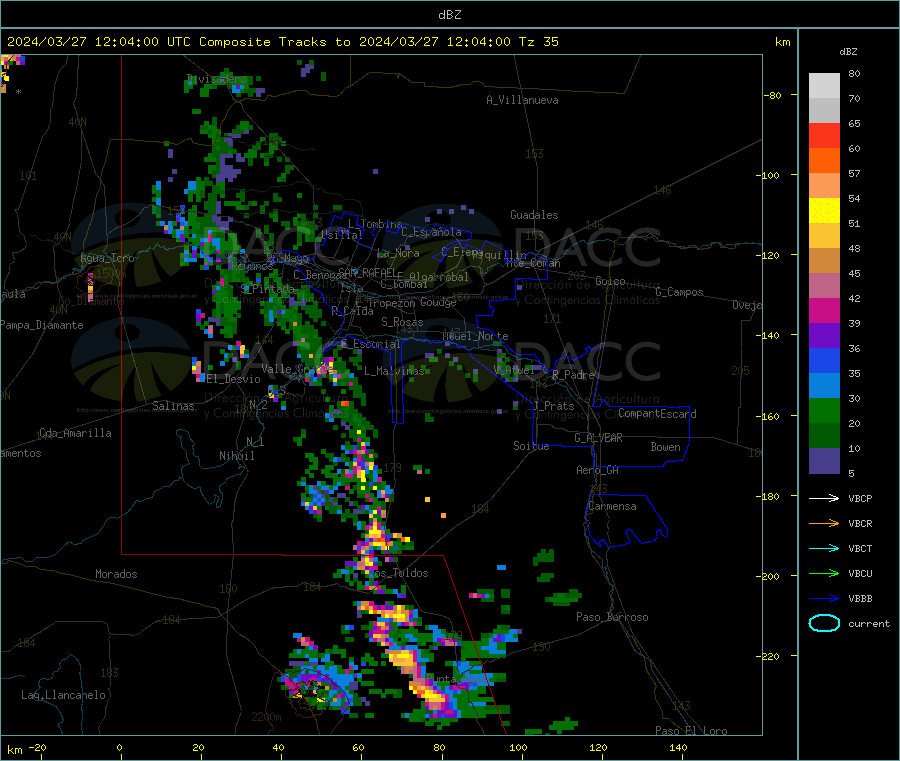Click the Cda_Amarilla map label
The image size is (900, 761).
[75, 433]
